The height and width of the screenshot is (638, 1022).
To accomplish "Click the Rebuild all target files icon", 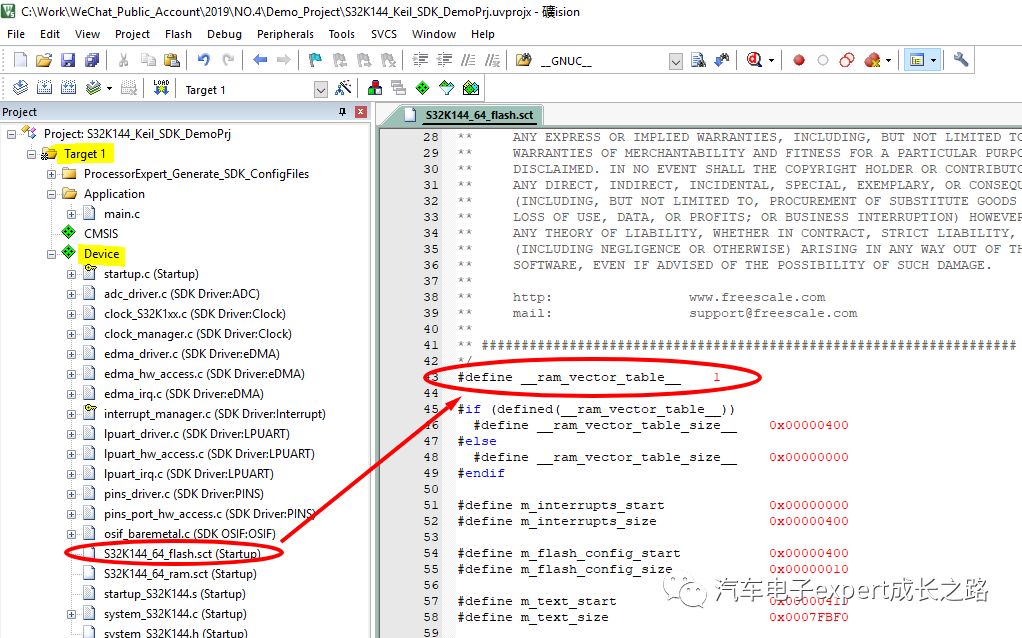I will [67, 86].
